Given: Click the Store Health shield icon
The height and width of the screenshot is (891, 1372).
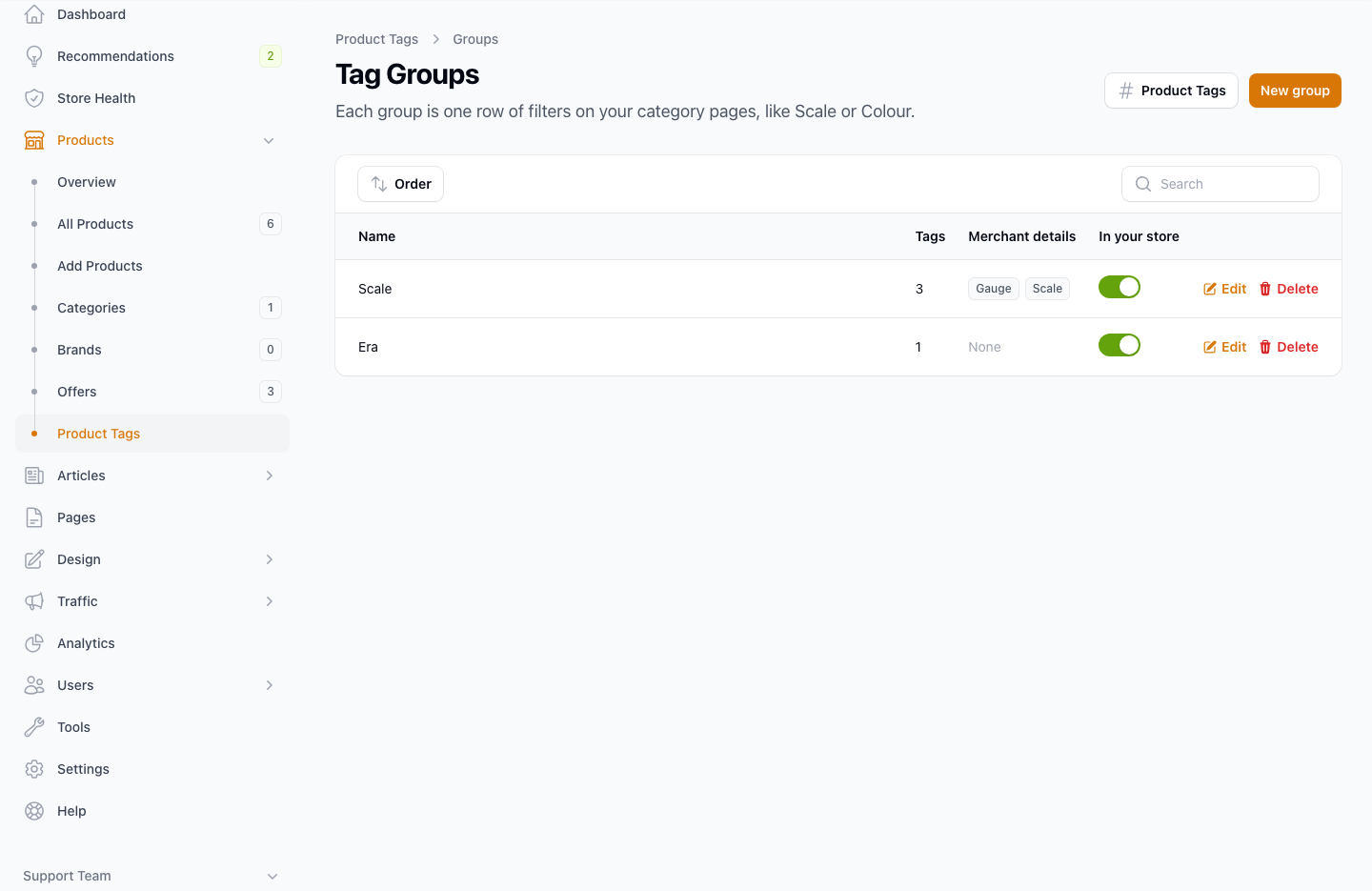Looking at the screenshot, I should 34,98.
